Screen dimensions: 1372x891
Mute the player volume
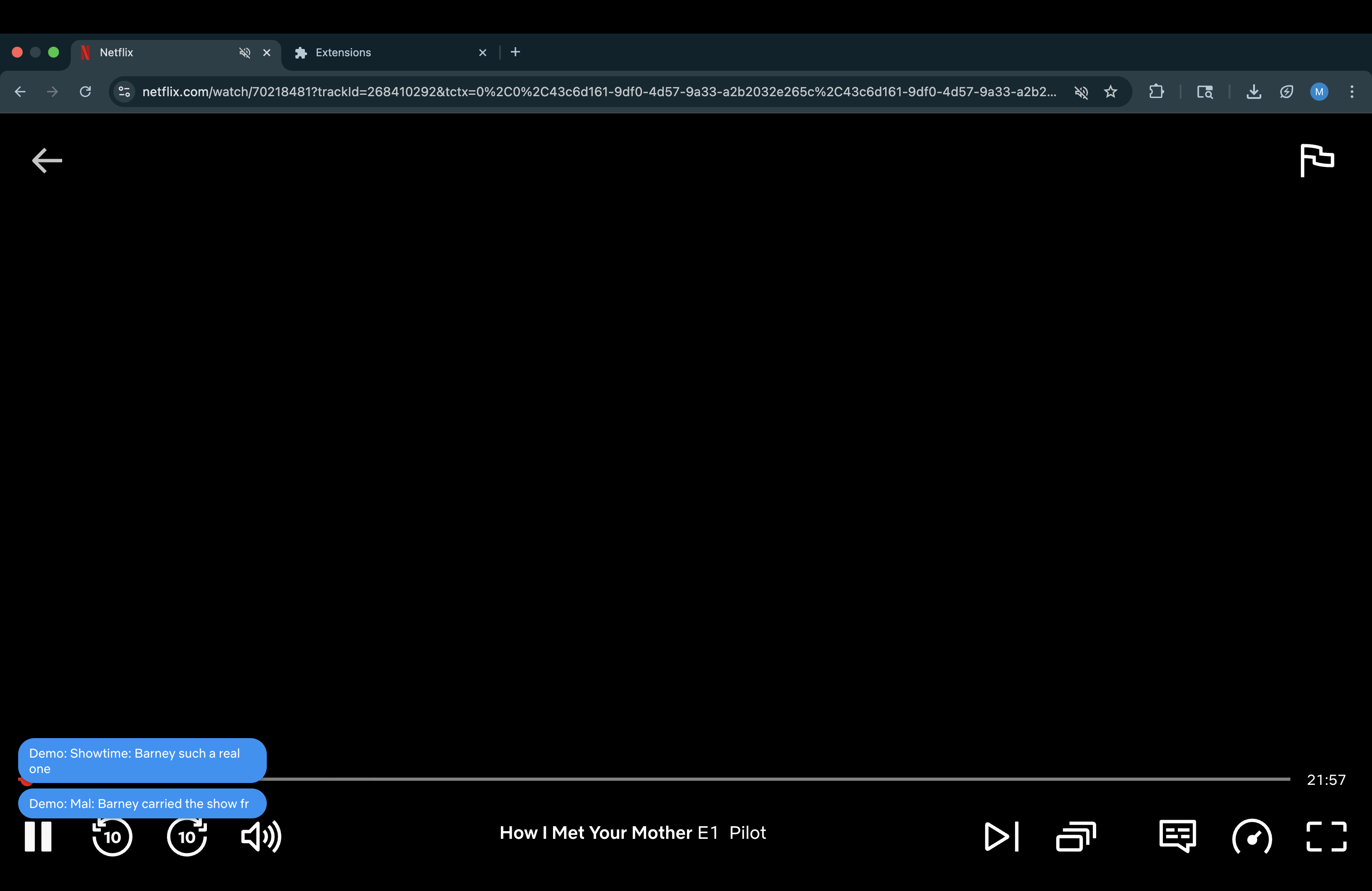click(x=260, y=836)
